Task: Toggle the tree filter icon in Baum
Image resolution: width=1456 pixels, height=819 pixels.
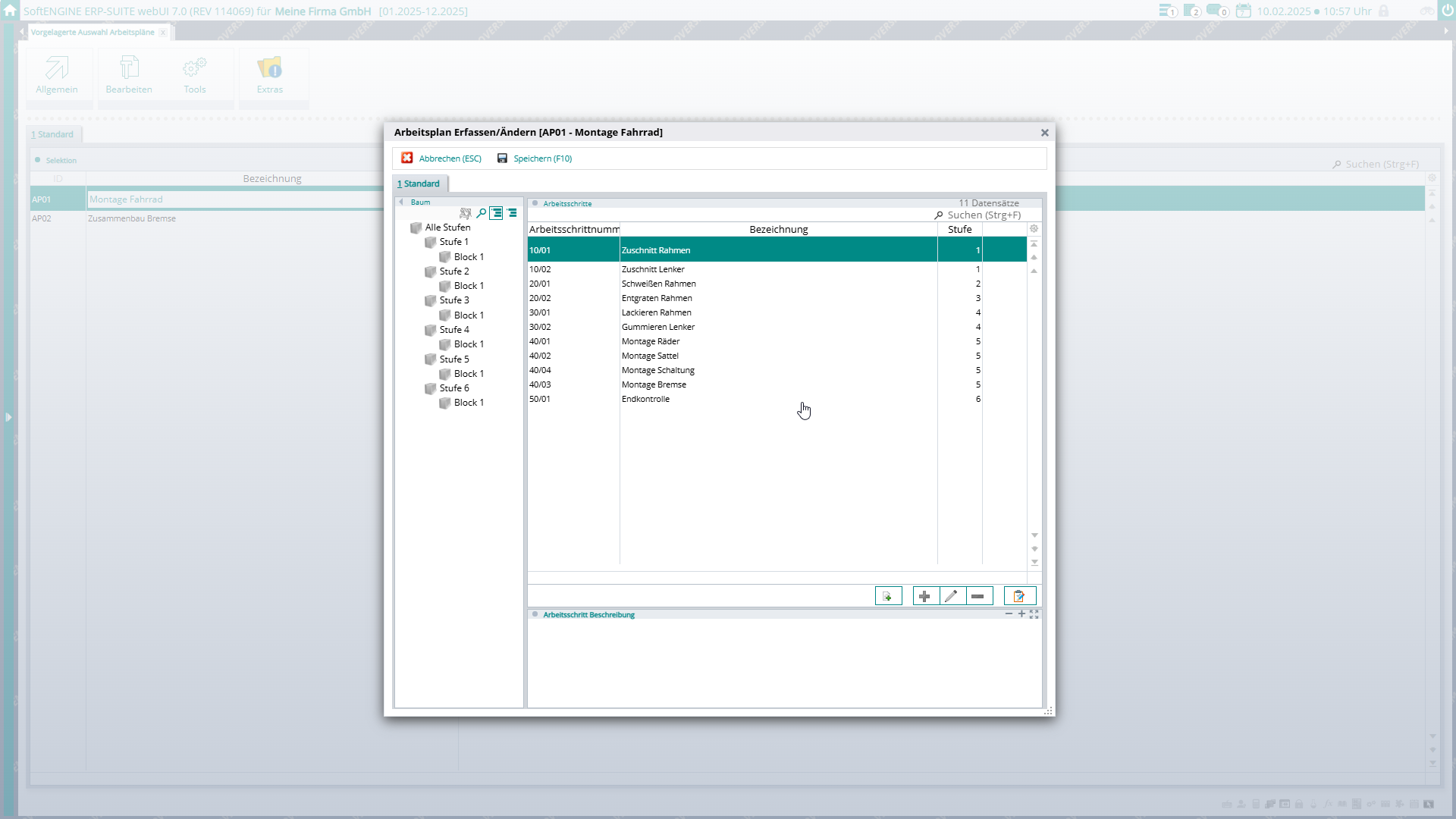Action: click(465, 213)
